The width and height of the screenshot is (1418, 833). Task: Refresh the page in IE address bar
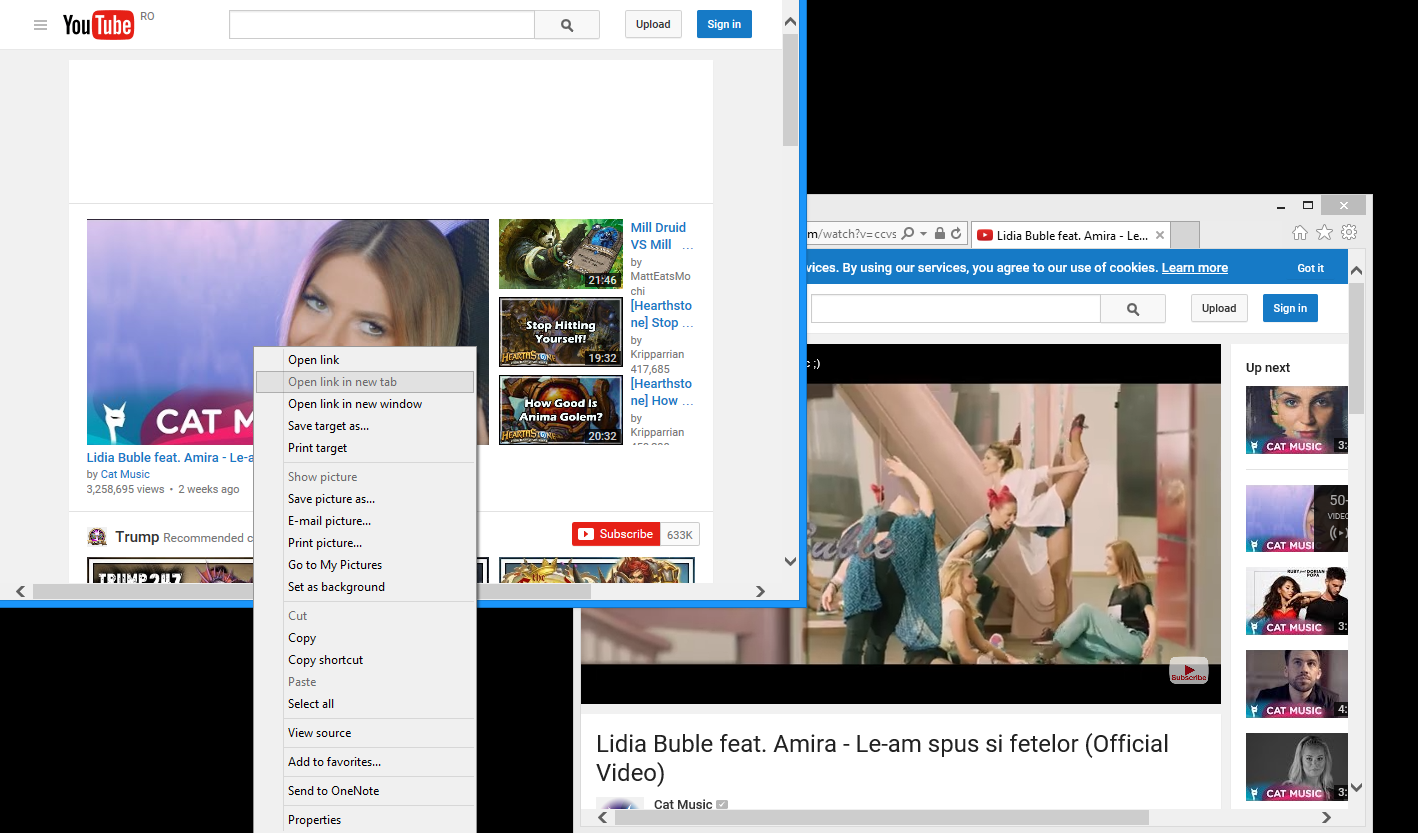pyautogui.click(x=956, y=234)
